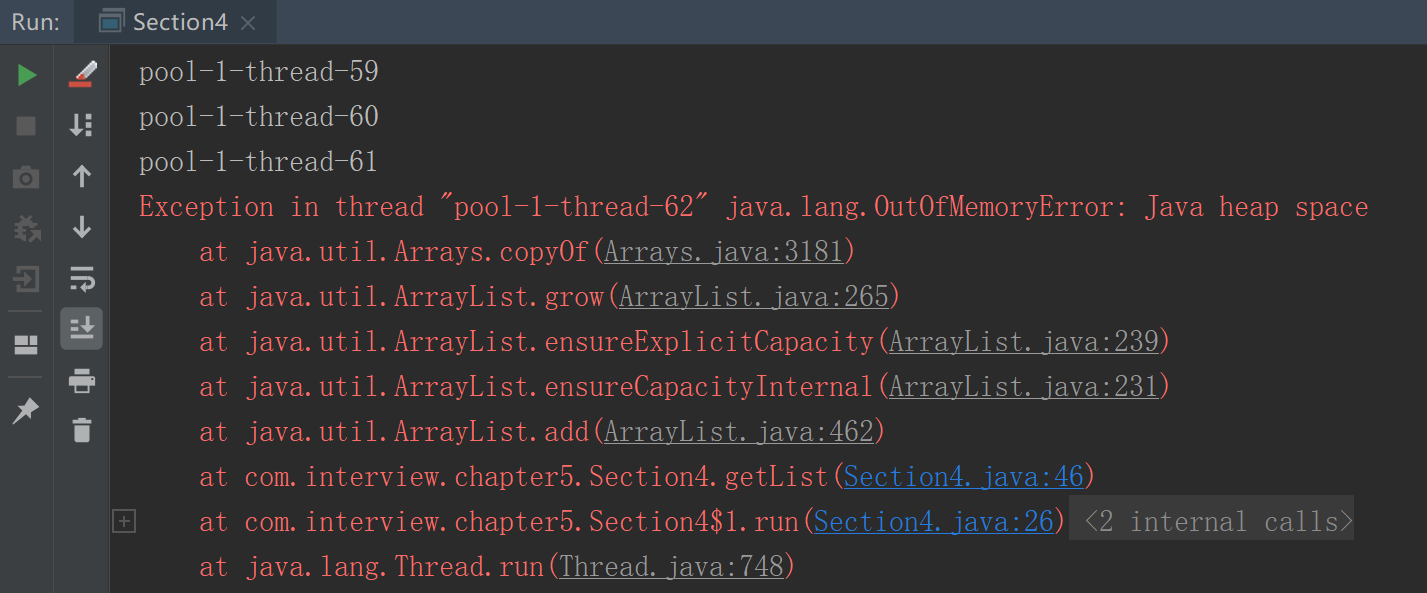Click the Stop process square icon
The height and width of the screenshot is (593, 1427).
[x=27, y=126]
